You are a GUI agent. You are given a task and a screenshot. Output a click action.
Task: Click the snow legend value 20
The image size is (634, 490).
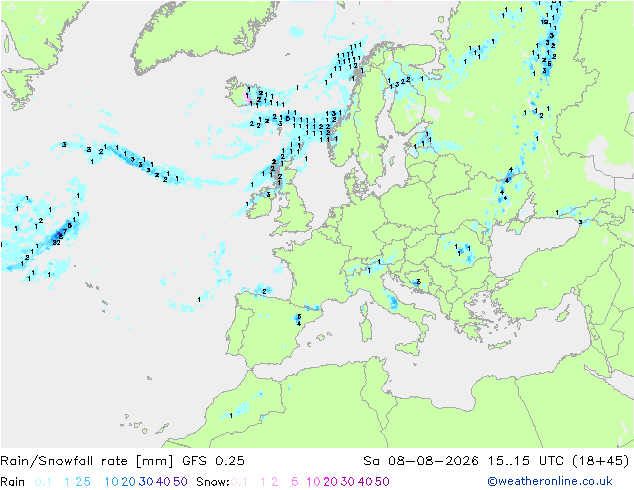[x=331, y=482]
